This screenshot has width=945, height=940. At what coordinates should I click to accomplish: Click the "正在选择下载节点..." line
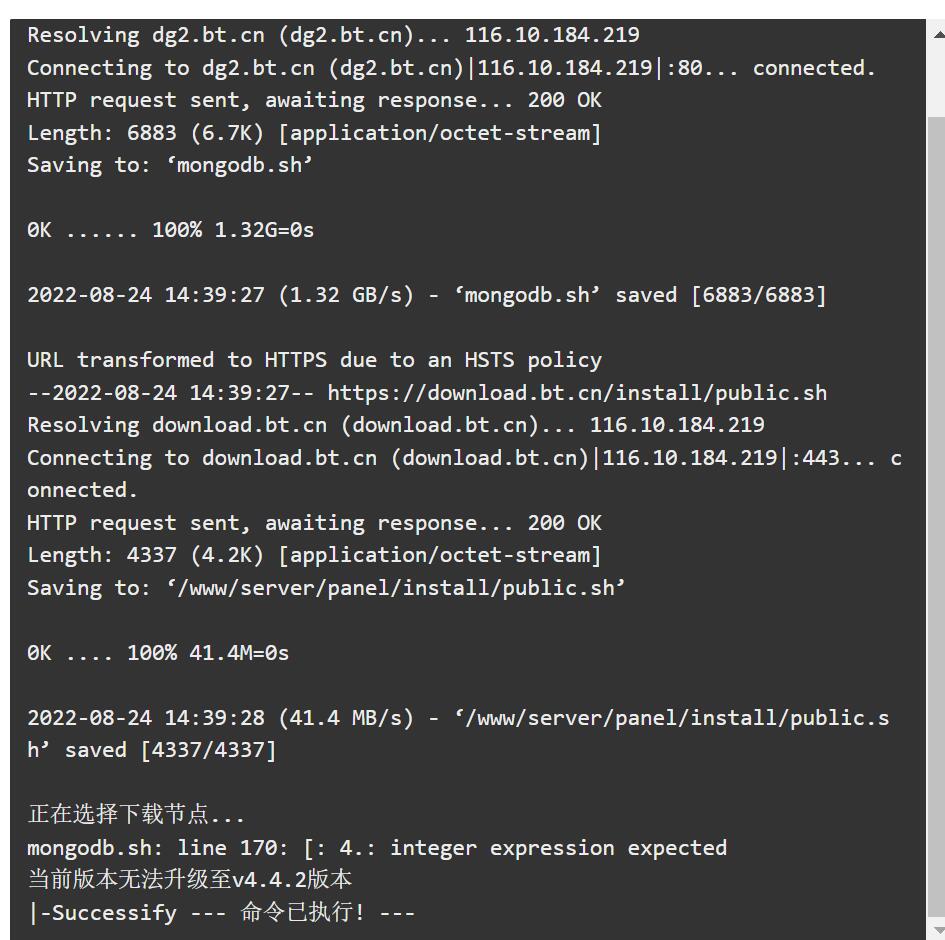click(x=136, y=815)
